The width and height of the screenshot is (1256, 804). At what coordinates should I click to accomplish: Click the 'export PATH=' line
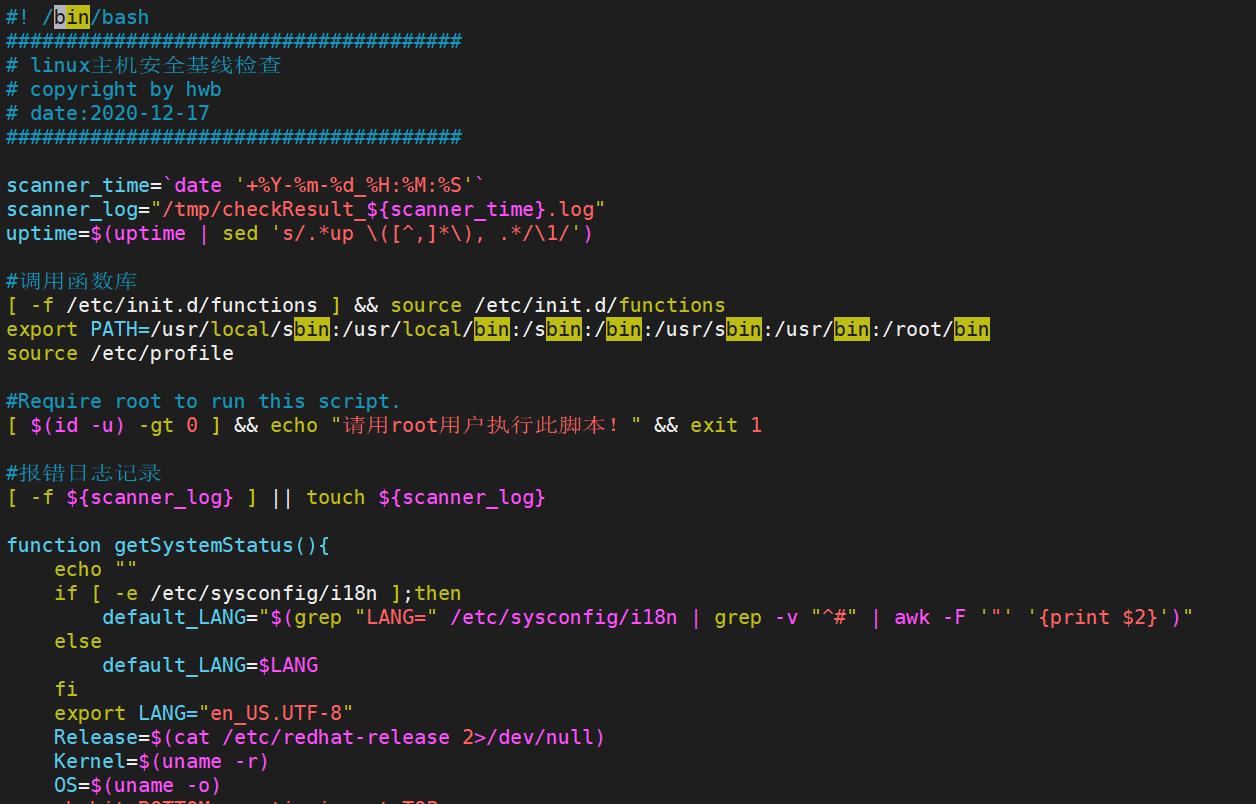tap(498, 329)
